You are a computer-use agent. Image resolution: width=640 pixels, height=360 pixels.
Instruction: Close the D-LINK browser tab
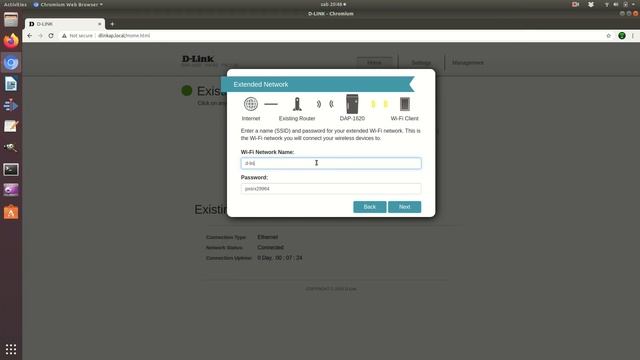click(x=100, y=24)
